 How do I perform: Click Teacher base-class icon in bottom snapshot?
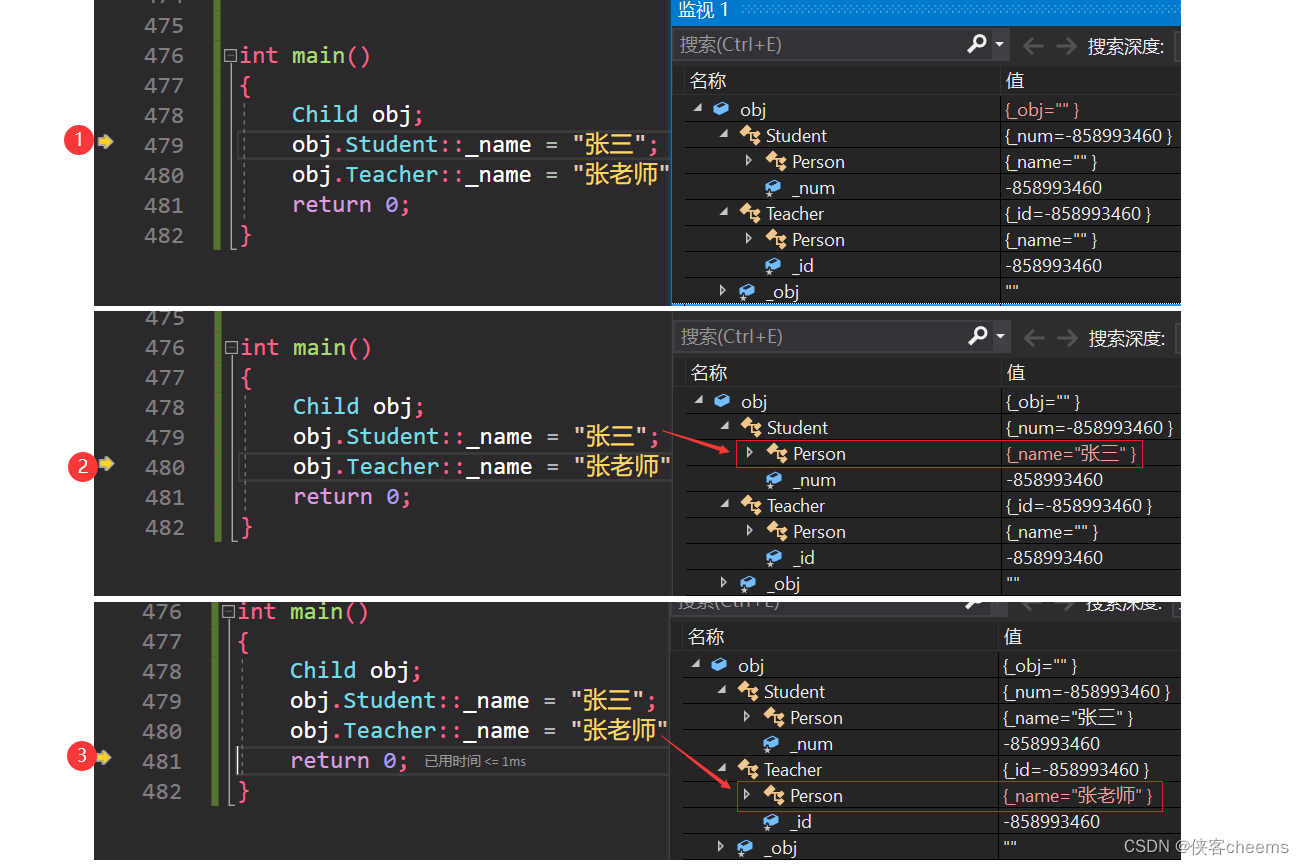(x=748, y=769)
